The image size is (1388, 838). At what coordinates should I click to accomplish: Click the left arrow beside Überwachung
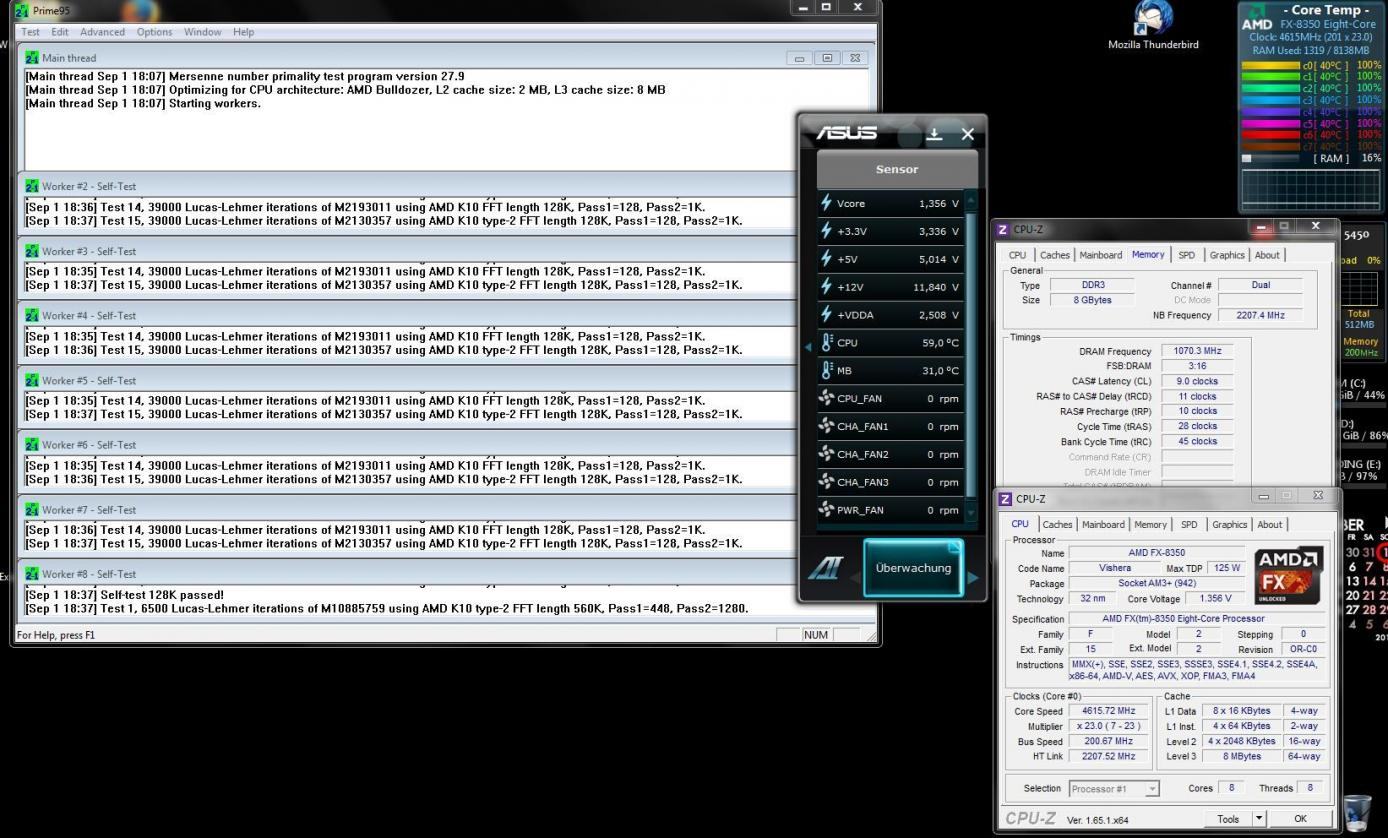point(855,578)
